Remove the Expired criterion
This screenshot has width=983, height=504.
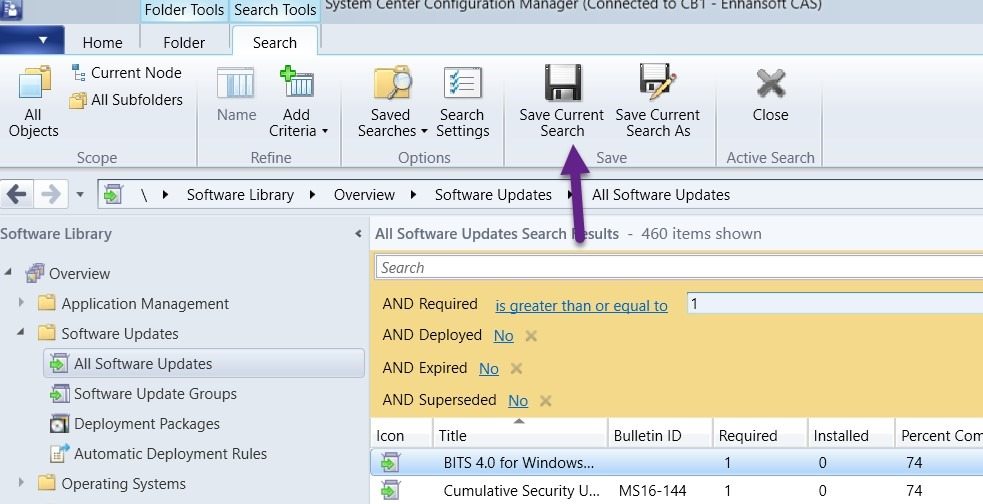516,369
